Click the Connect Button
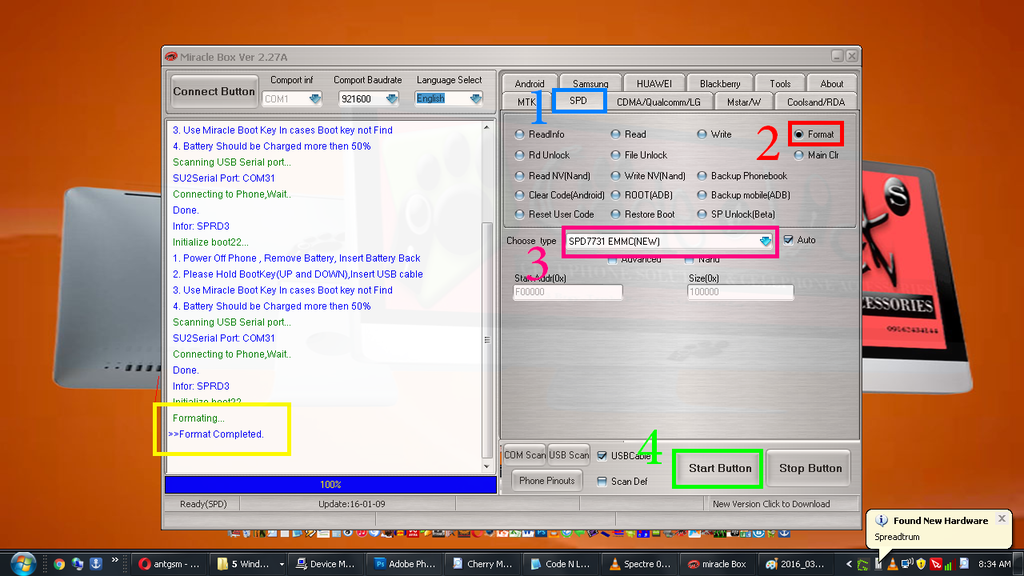1024x576 pixels. tap(214, 91)
